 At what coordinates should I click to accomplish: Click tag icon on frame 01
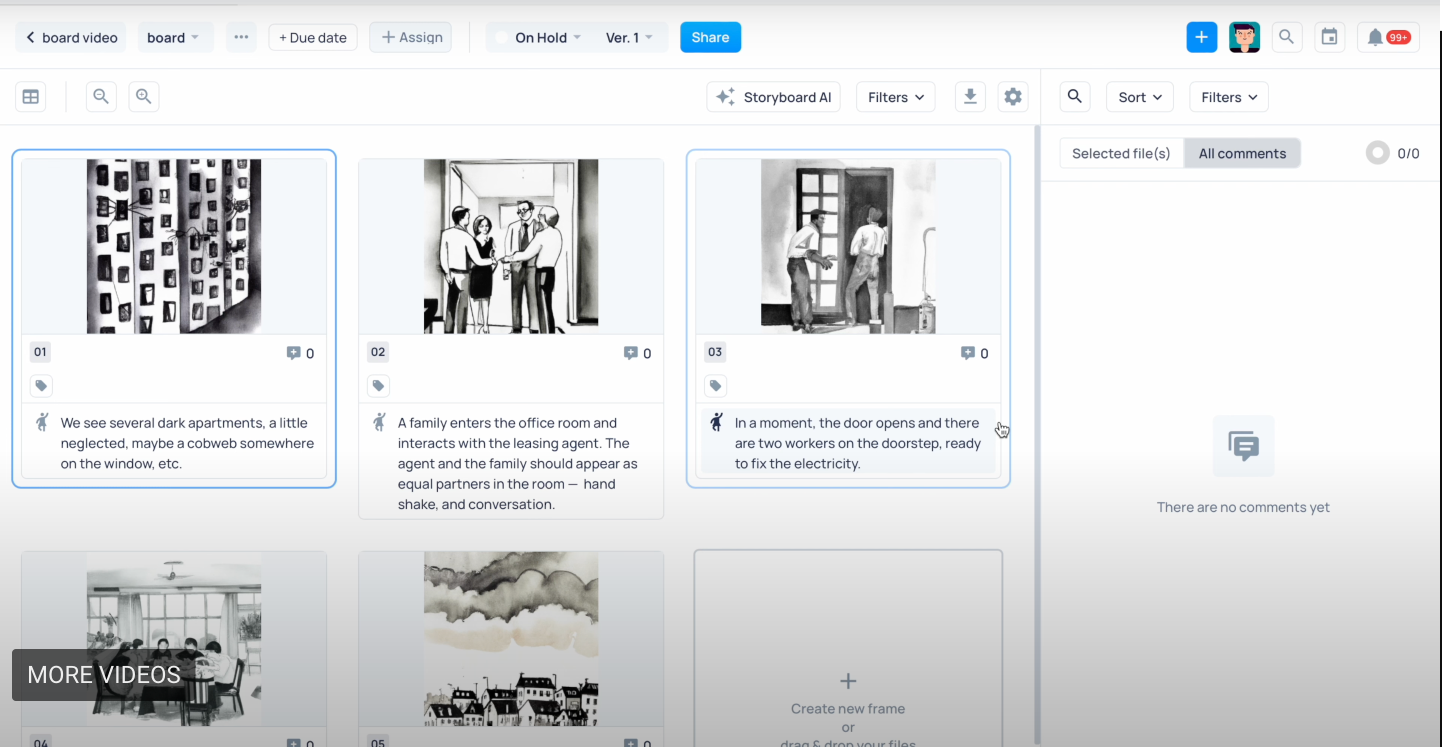pos(40,386)
